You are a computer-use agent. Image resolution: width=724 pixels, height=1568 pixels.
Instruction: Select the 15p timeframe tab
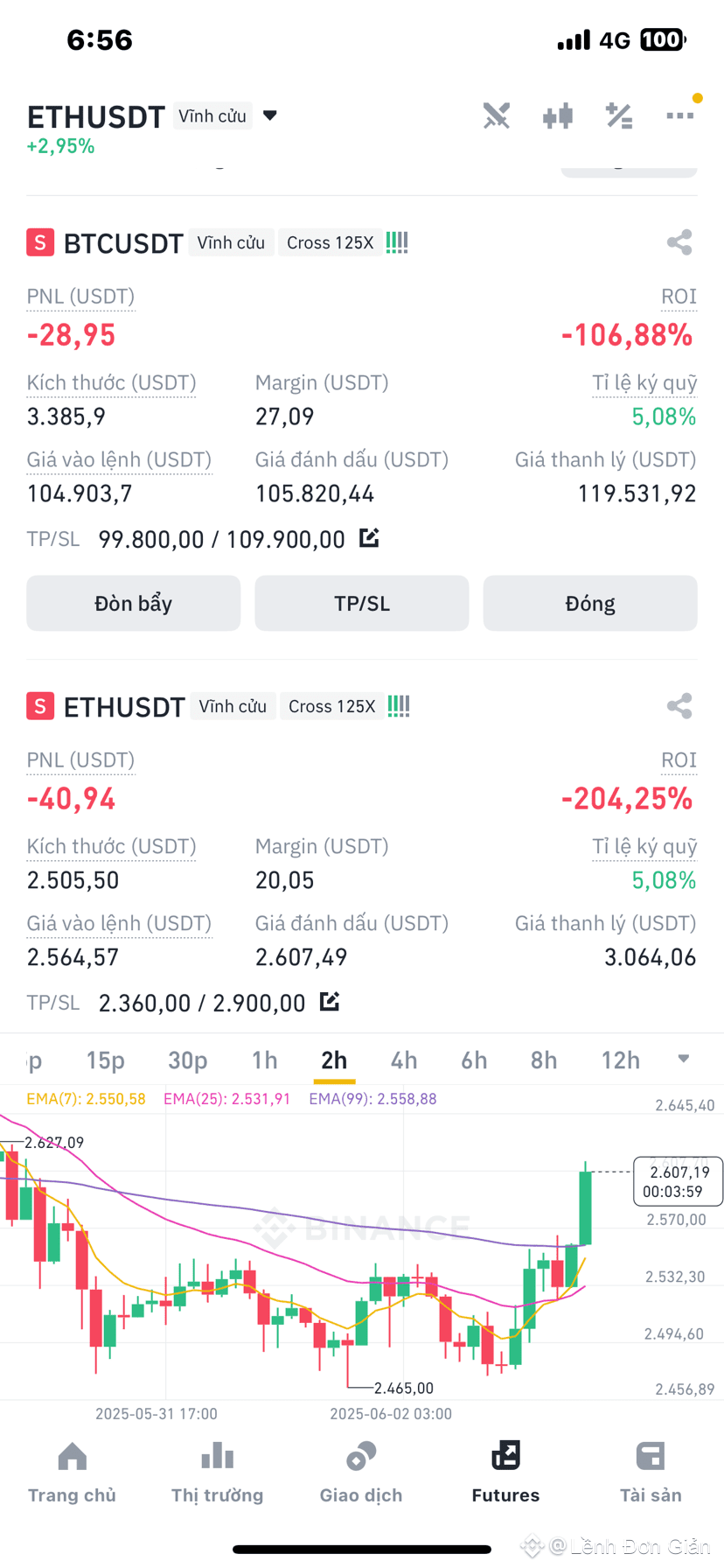click(106, 1060)
